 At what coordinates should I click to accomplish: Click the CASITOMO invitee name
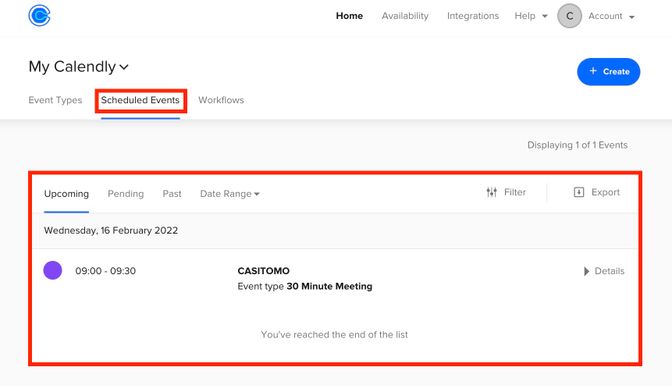pos(264,271)
